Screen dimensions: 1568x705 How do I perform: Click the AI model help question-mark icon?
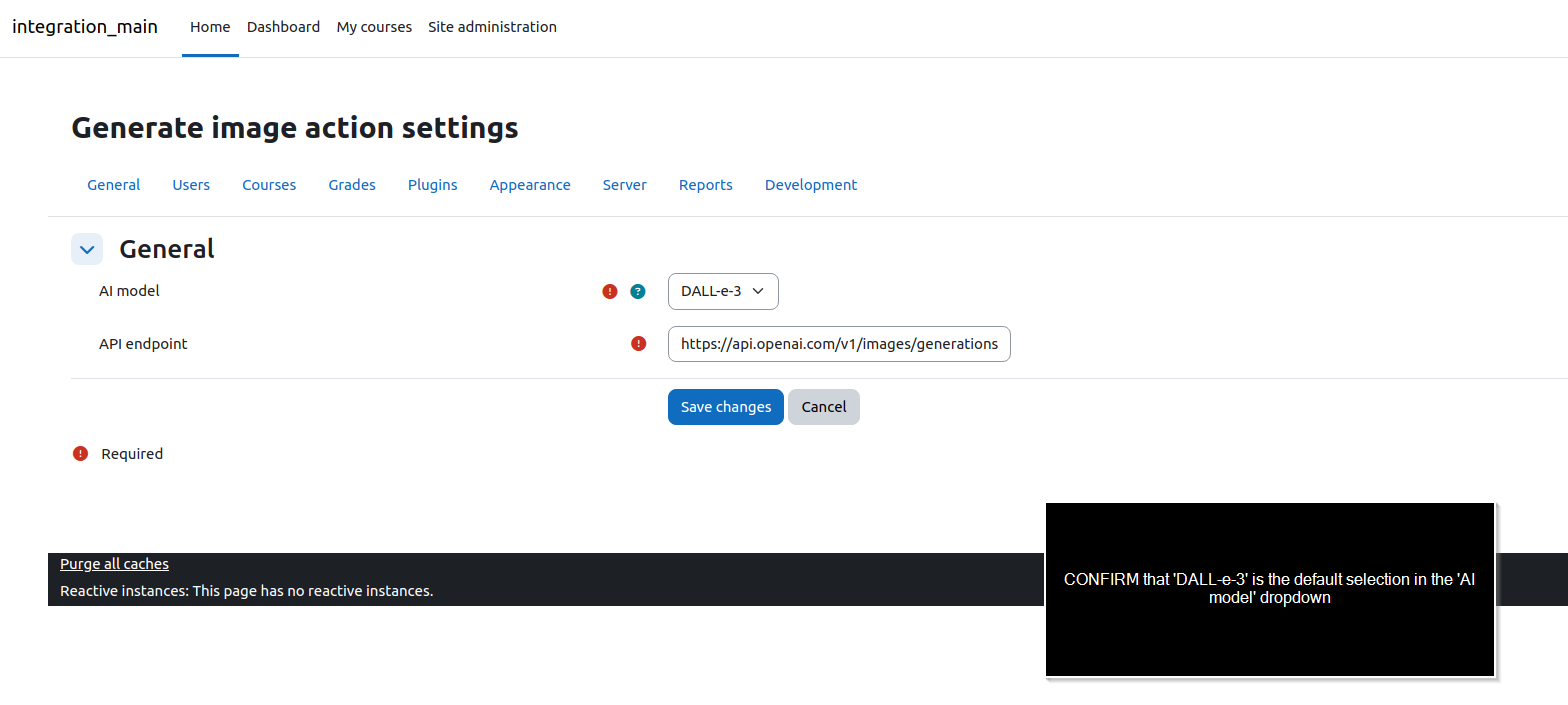point(638,292)
